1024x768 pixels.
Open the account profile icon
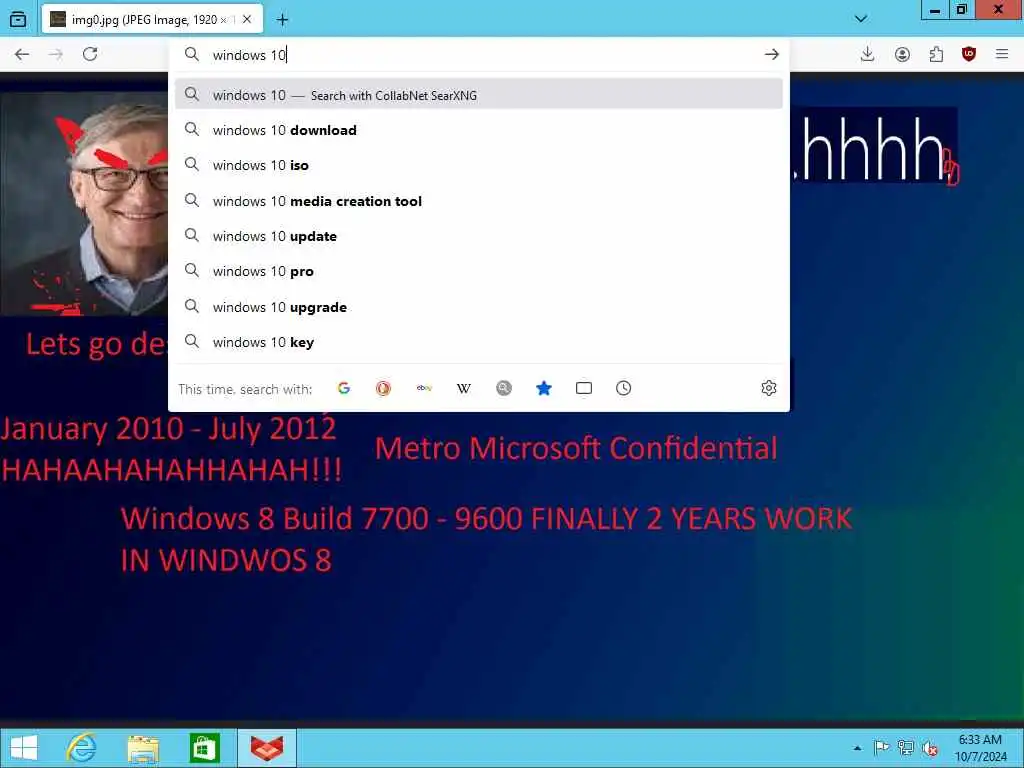coord(902,54)
